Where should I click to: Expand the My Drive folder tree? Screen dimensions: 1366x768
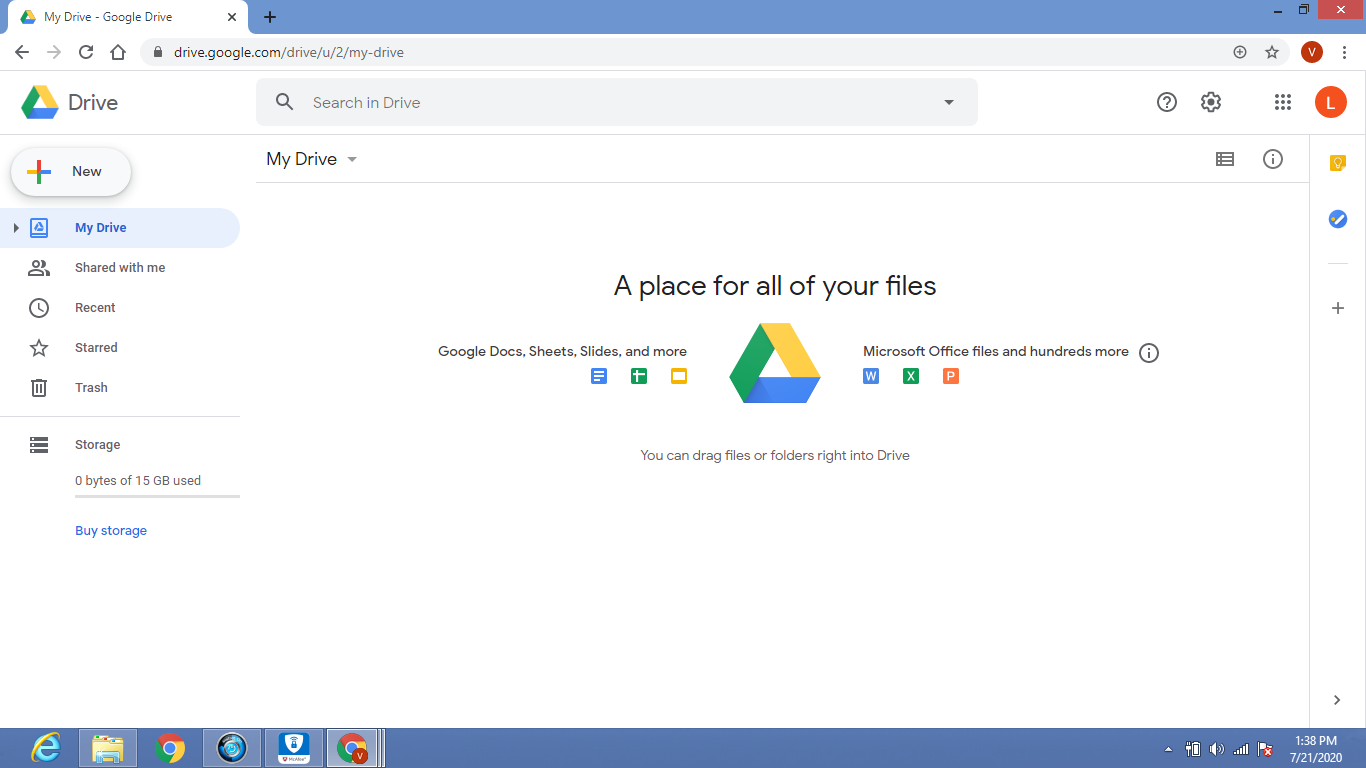[16, 228]
